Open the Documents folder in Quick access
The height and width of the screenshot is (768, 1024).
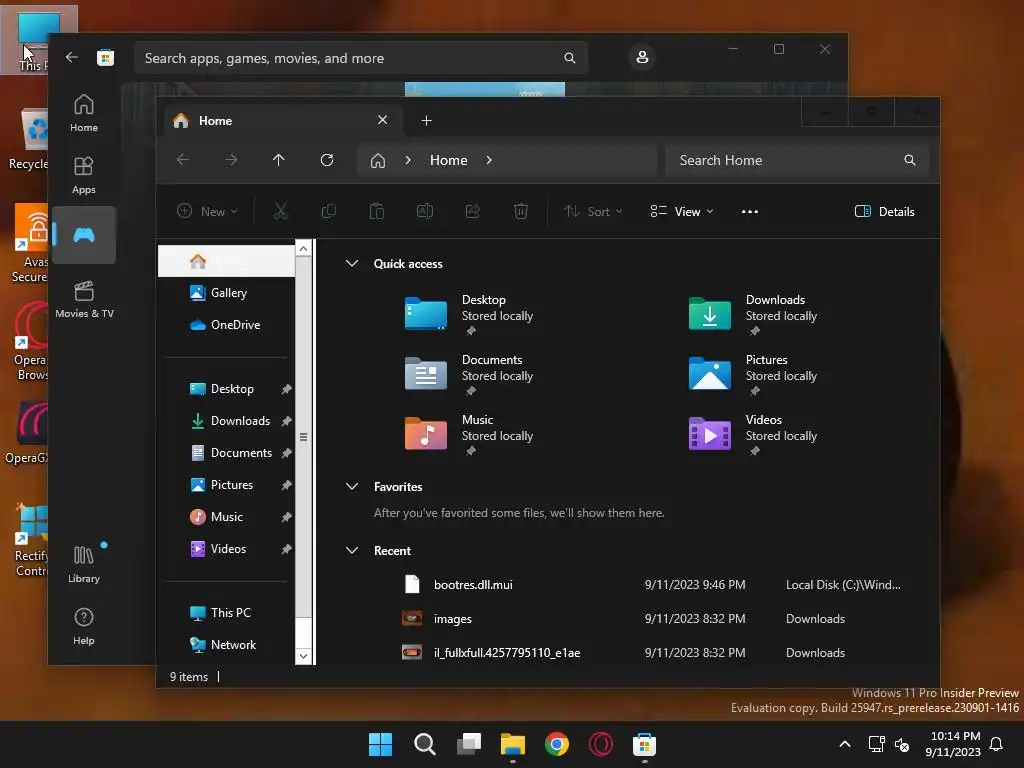tap(469, 374)
